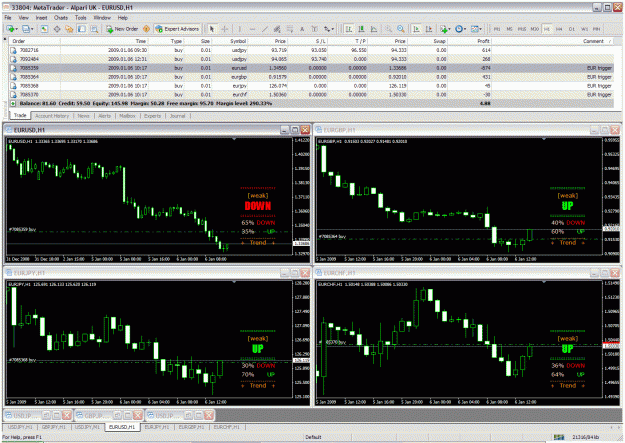Image resolution: width=625 pixels, height=443 pixels.
Task: Zoom in the chart with magnifier icon
Action: click(388, 29)
